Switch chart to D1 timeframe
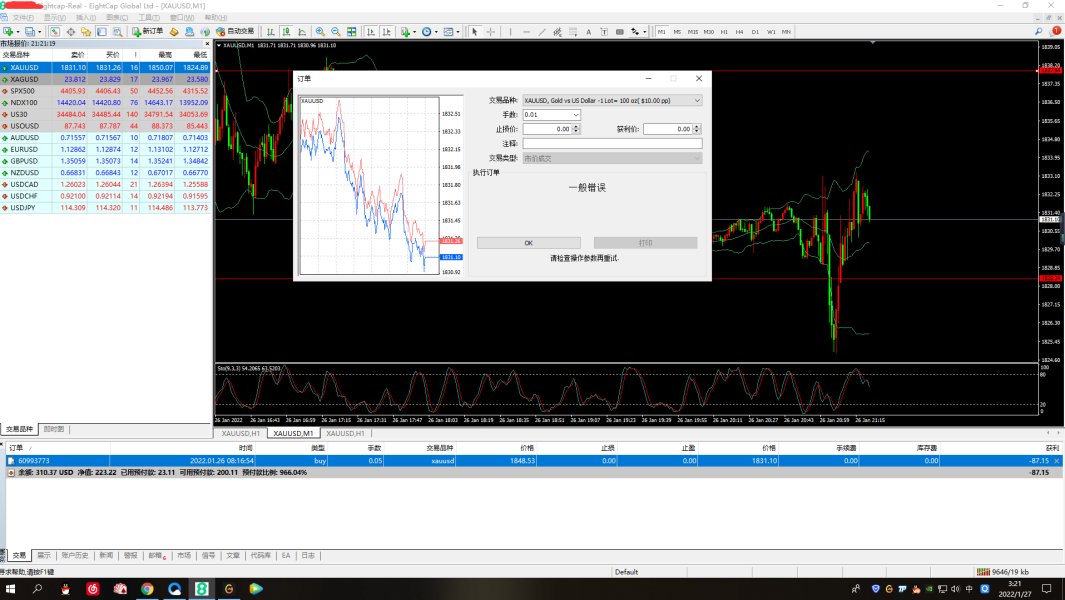Screen dimensions: 1065x600 [755, 31]
